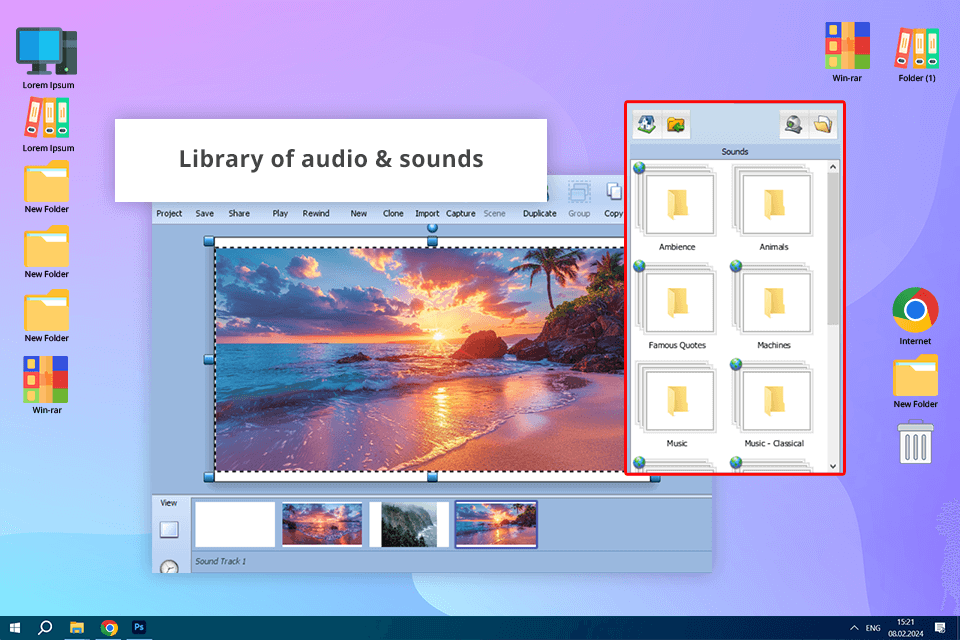Open the Project menu

[169, 213]
